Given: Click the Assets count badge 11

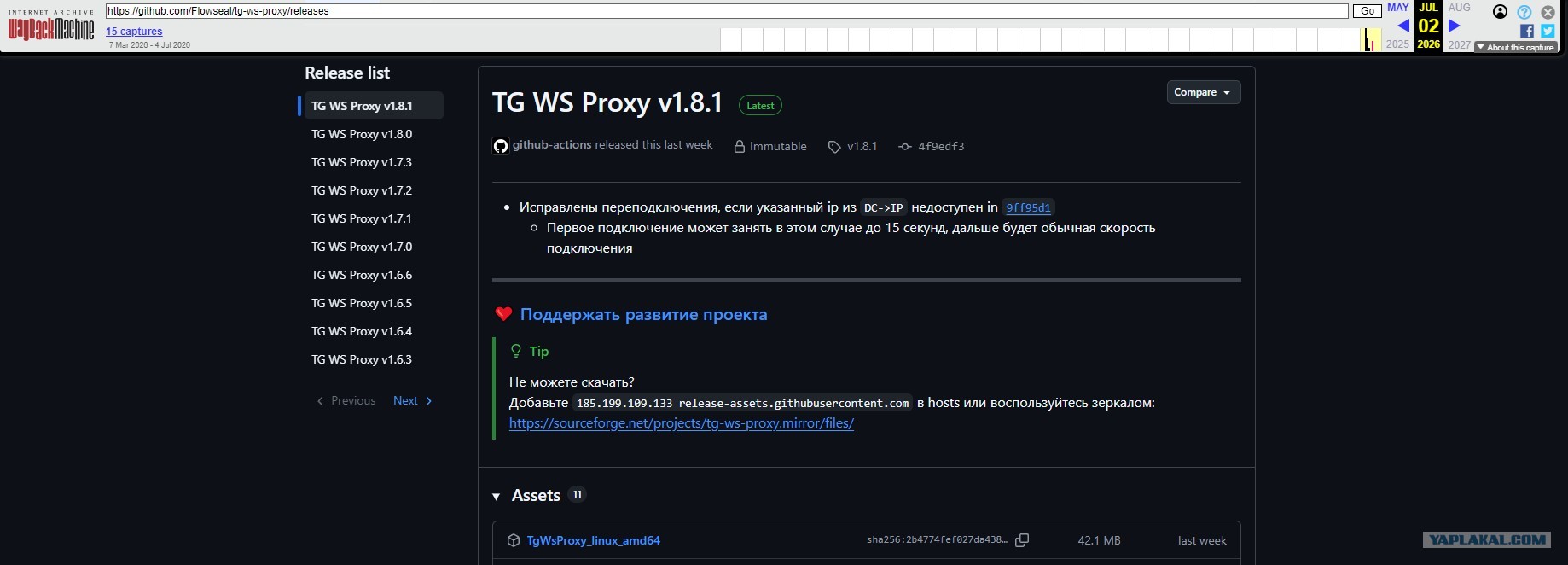Looking at the screenshot, I should point(578,495).
